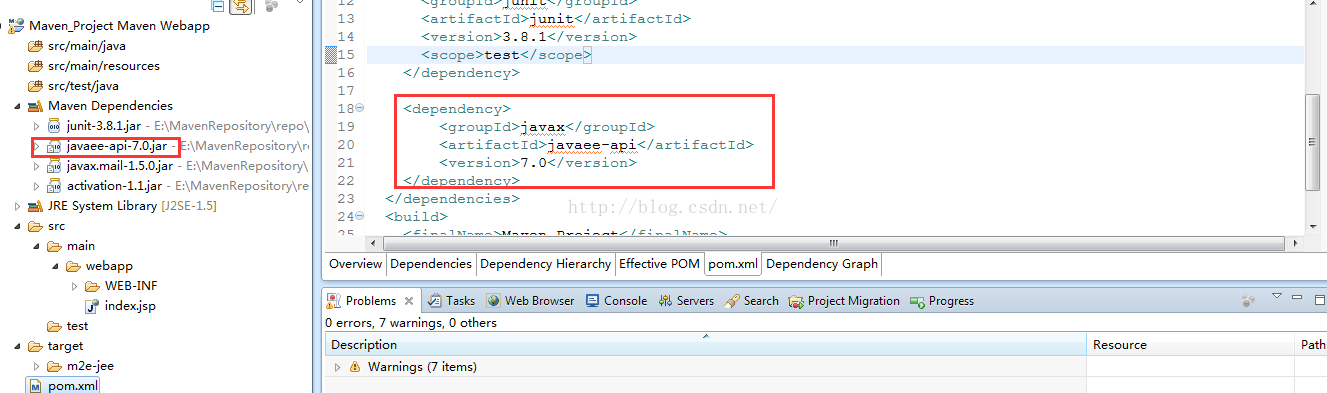Click the pom.xml Maven file icon
The image size is (1327, 393).
pos(36,386)
